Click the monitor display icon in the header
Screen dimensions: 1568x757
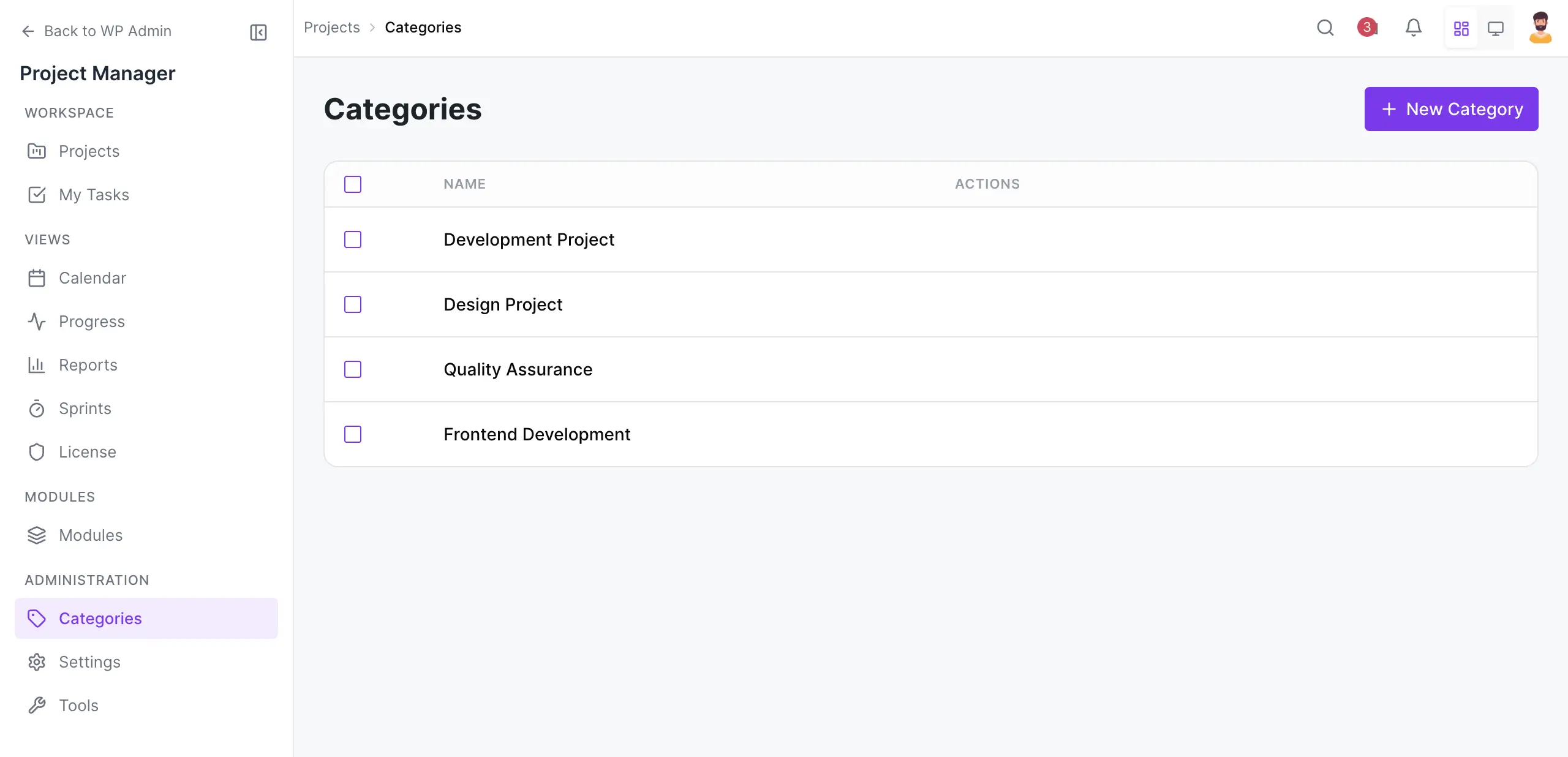pyautogui.click(x=1495, y=28)
